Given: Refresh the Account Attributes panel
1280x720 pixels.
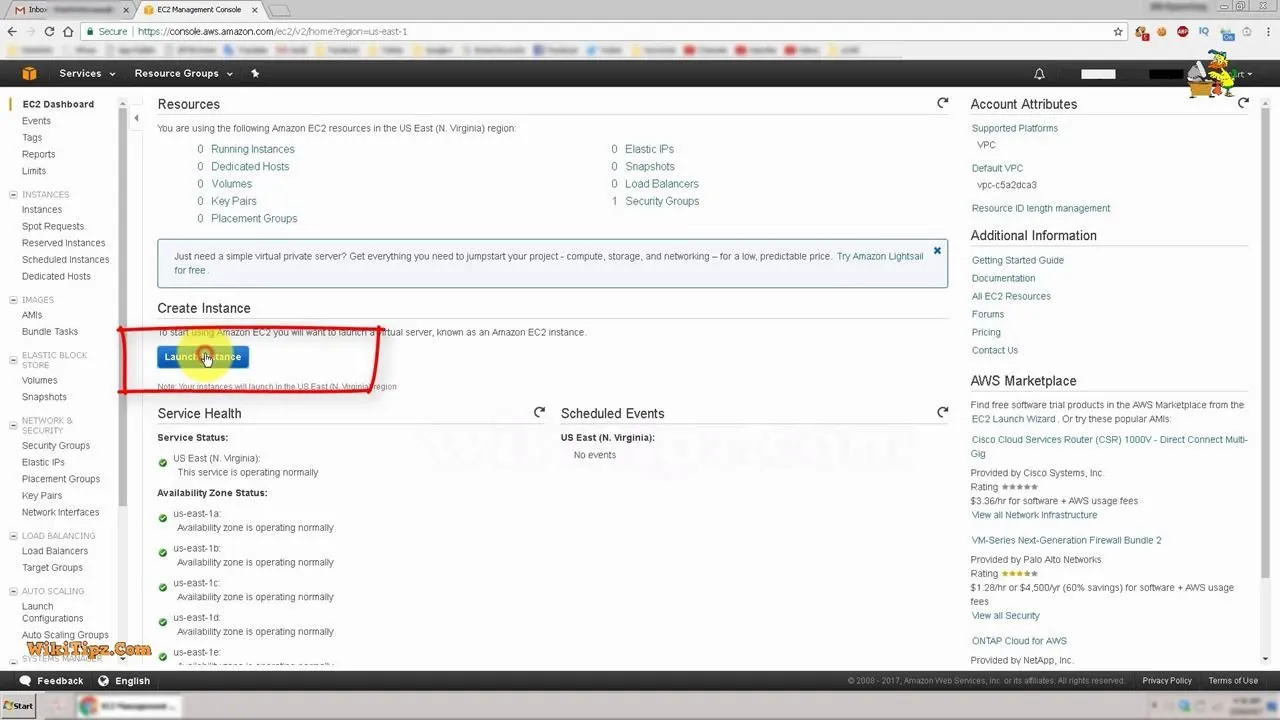Looking at the screenshot, I should (x=1243, y=103).
